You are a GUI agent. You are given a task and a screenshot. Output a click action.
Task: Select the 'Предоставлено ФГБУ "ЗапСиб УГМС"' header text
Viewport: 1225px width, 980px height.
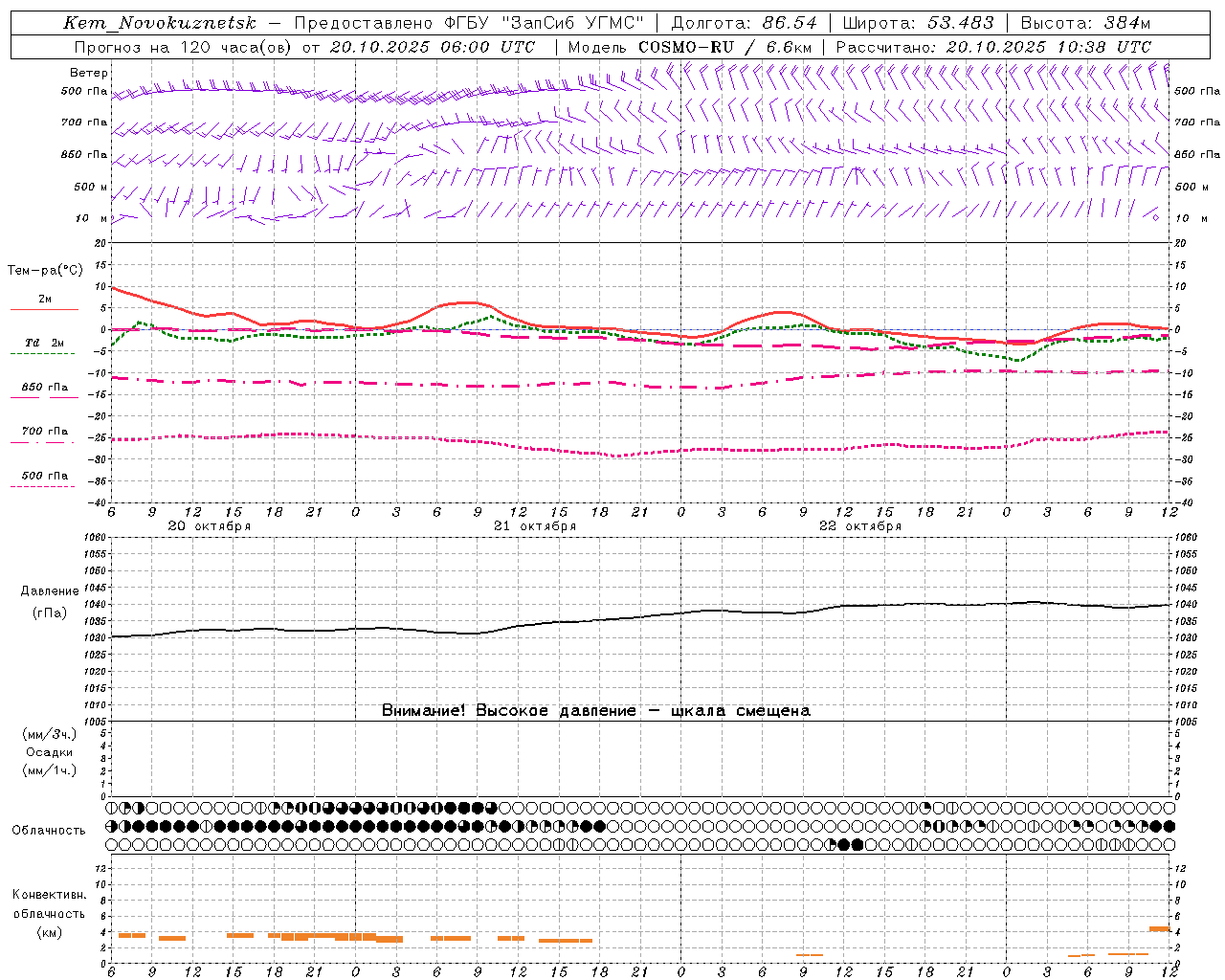pyautogui.click(x=469, y=23)
